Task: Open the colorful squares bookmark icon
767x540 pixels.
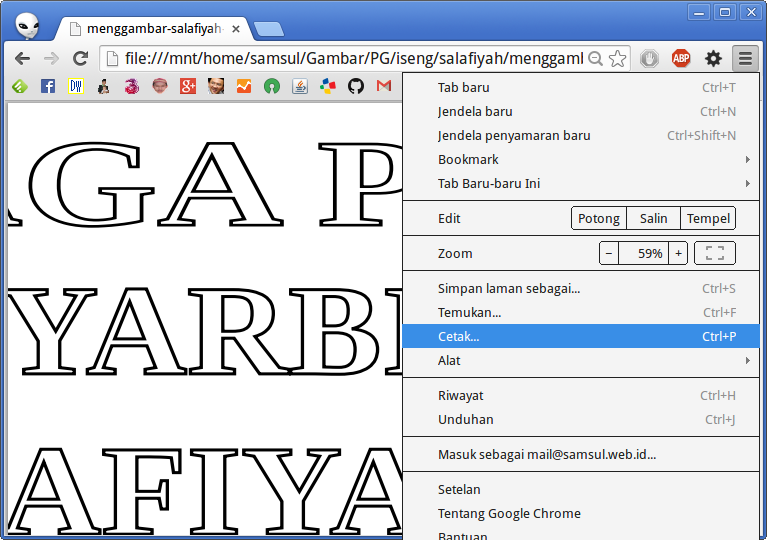Action: (x=328, y=87)
